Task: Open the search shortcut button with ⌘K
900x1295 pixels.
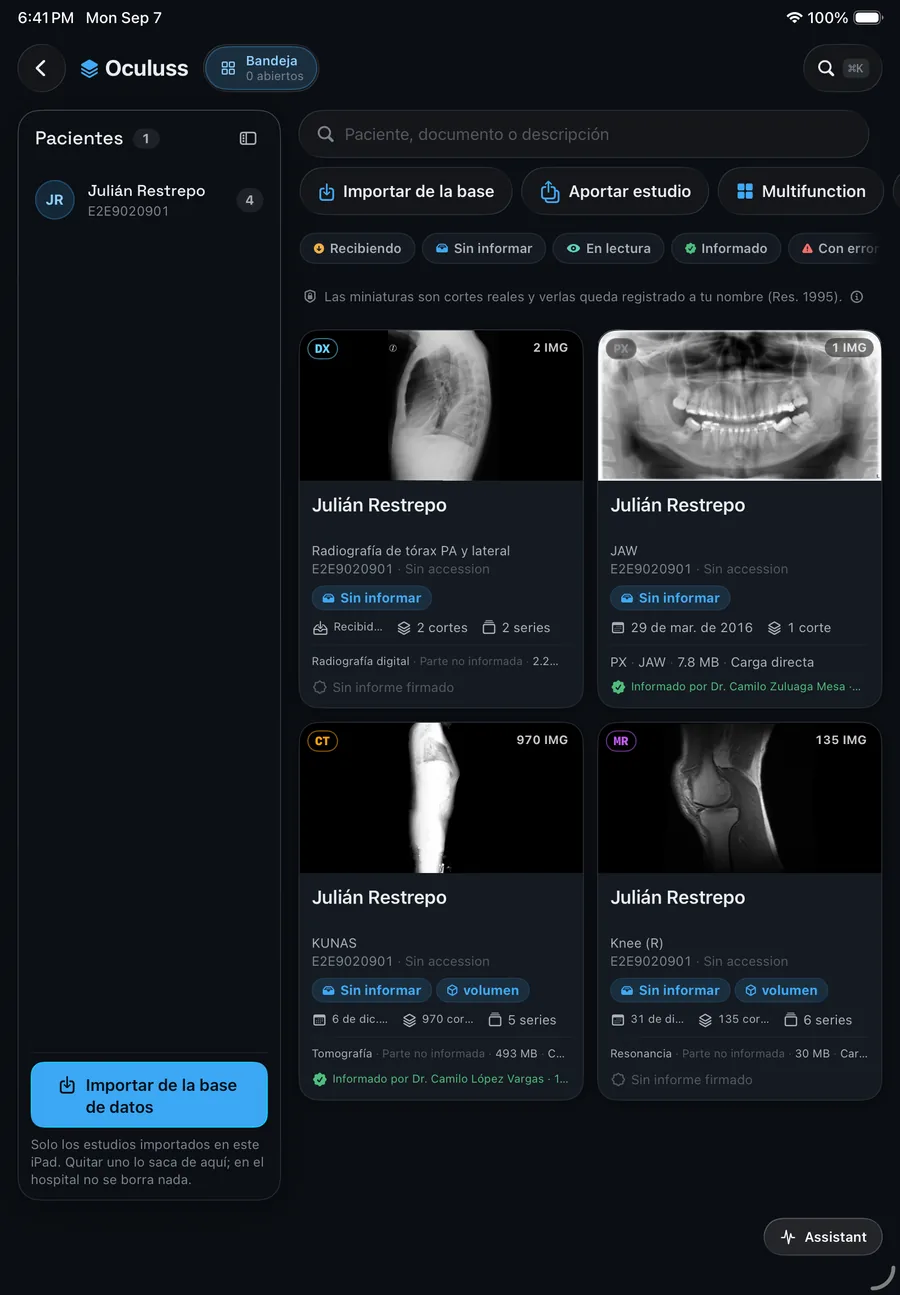Action: click(x=843, y=68)
